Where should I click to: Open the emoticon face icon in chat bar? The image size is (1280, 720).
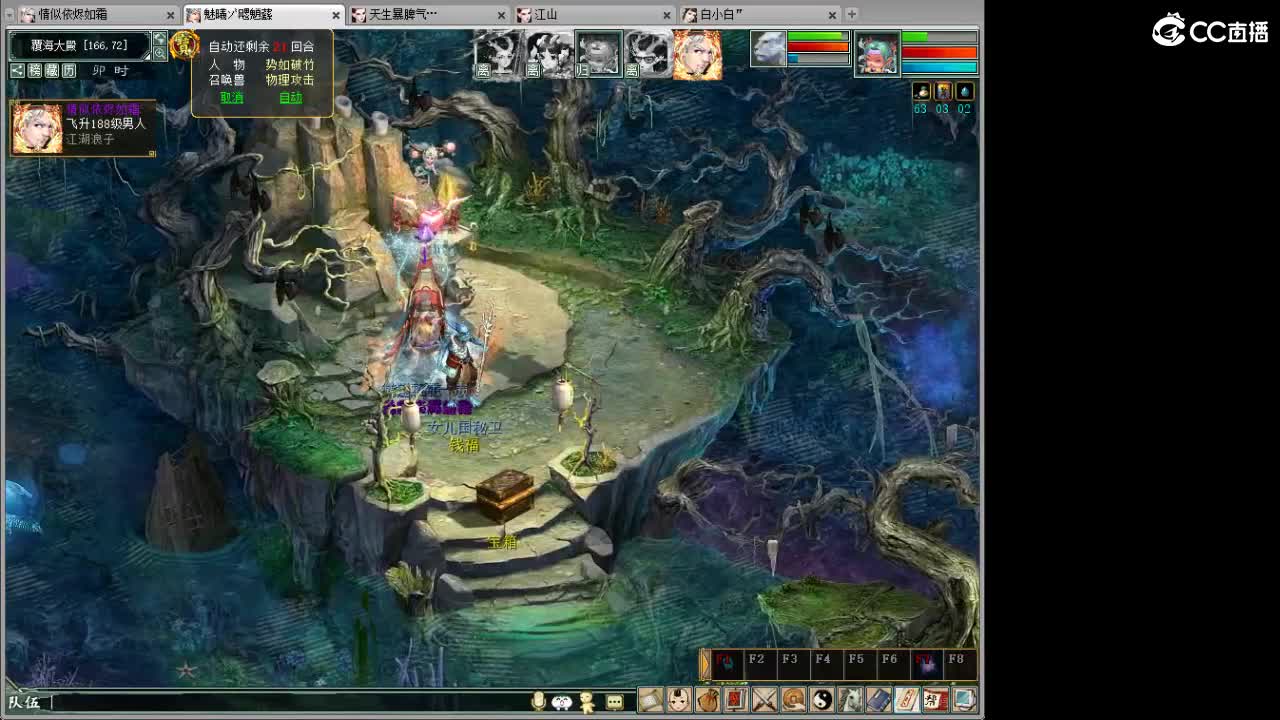562,702
